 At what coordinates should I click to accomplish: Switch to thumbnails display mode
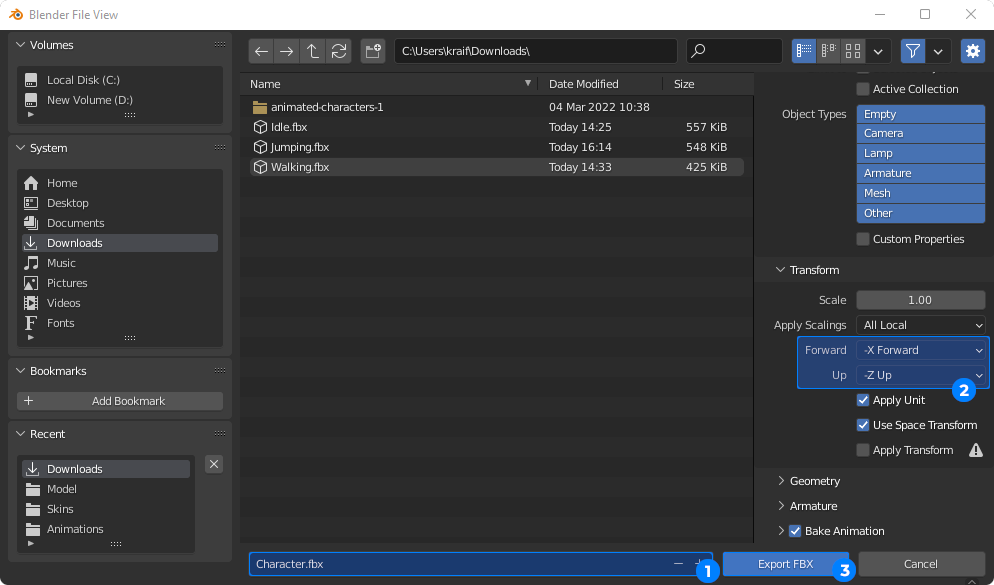coord(853,51)
